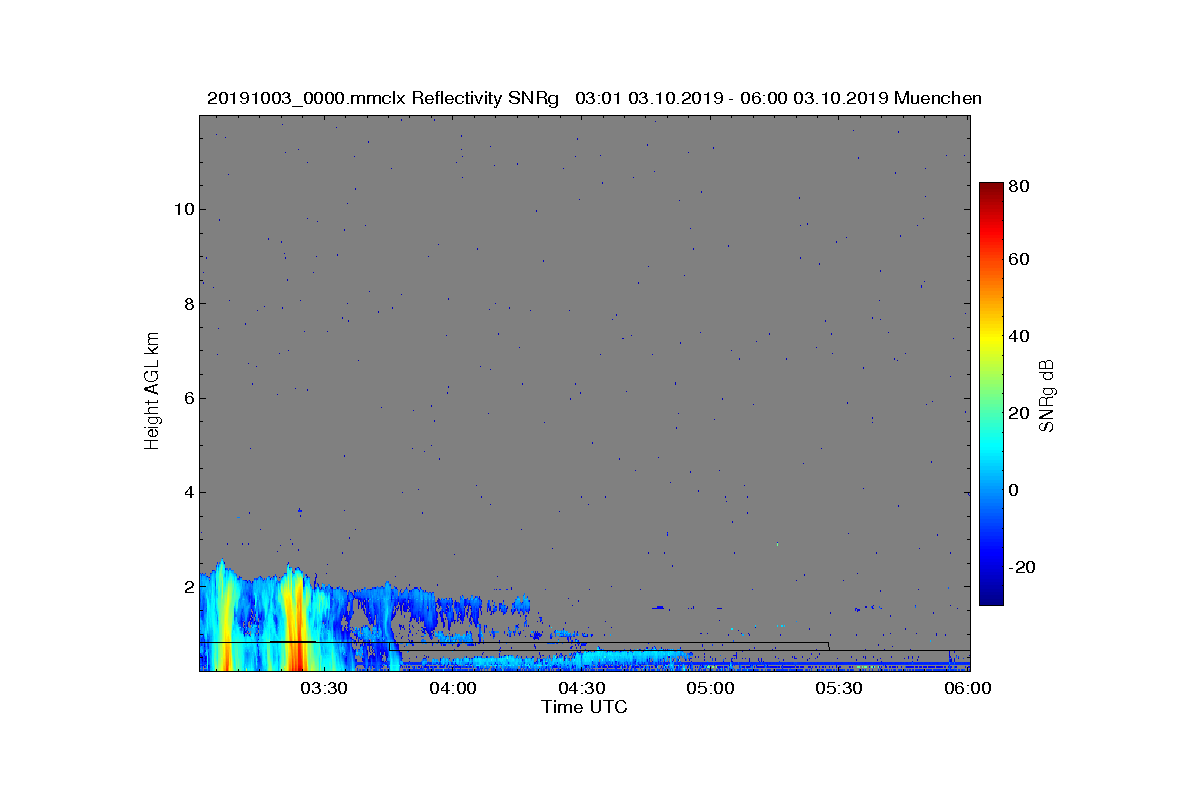Click the 03:30 time tick label
Screen dimensions: 1200x800
coord(324,689)
